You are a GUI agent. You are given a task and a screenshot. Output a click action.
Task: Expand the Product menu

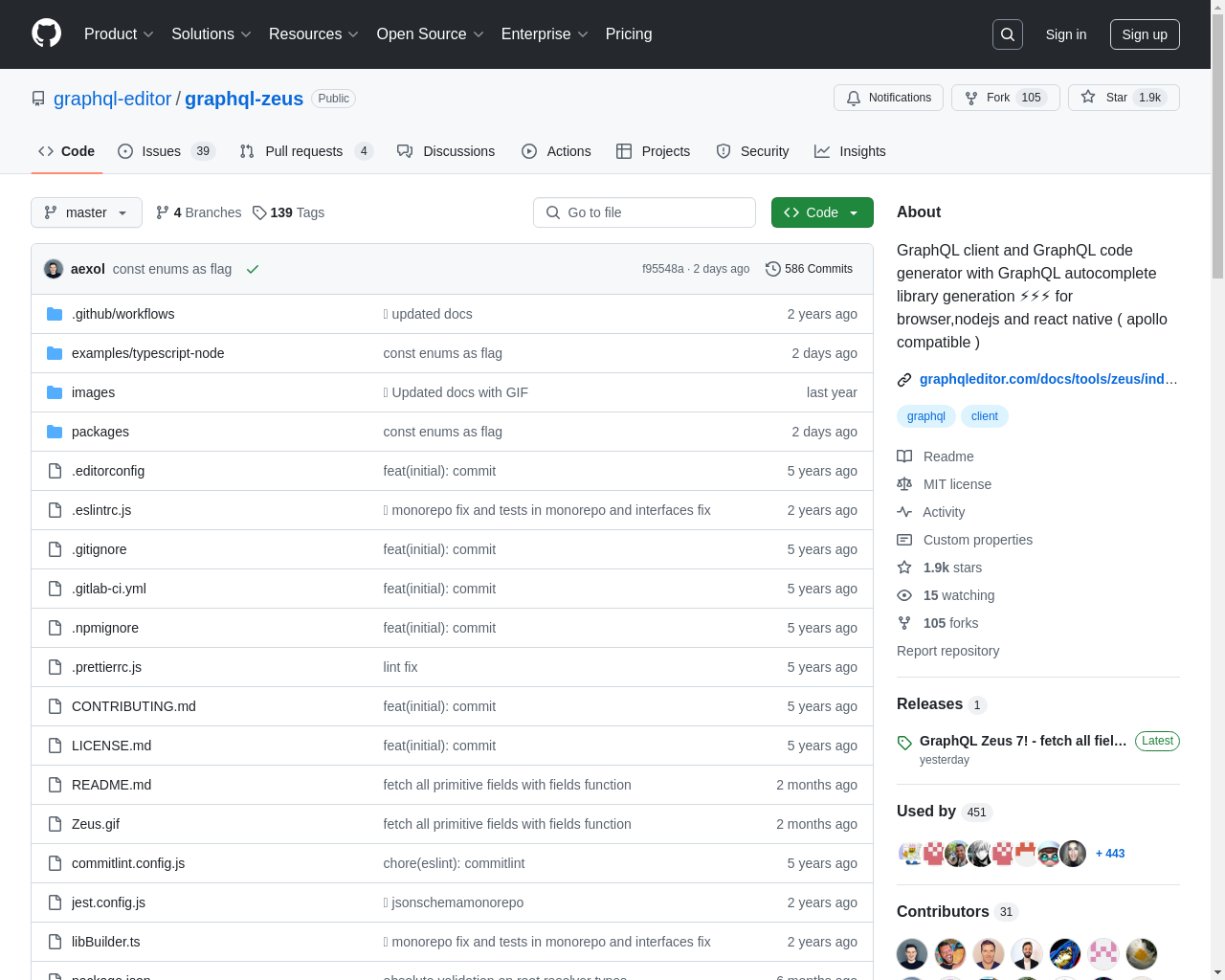(x=119, y=34)
